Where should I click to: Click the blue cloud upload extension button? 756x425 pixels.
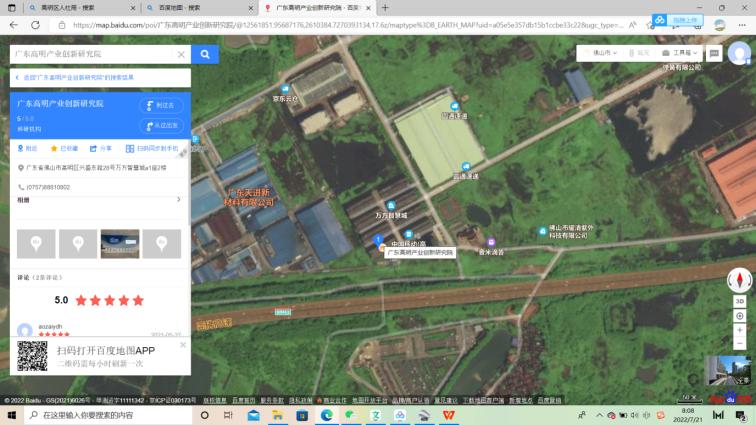point(678,20)
